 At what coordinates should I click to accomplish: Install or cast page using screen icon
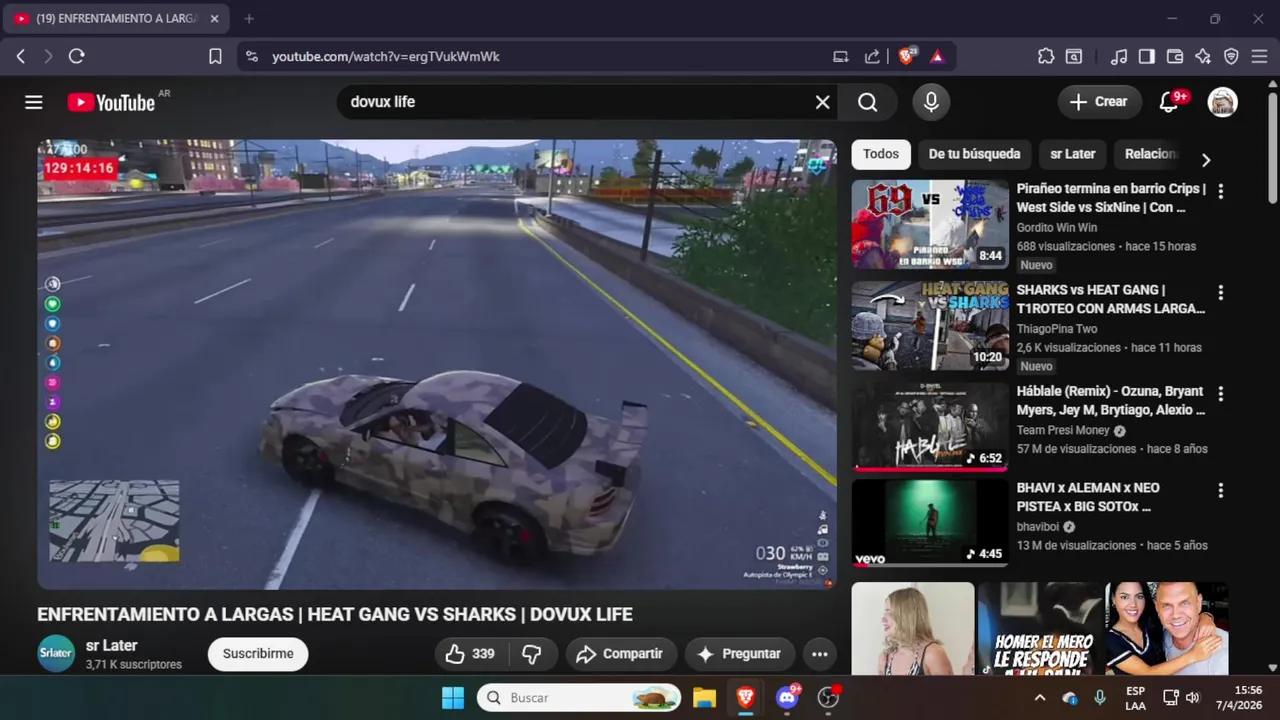[x=841, y=57]
